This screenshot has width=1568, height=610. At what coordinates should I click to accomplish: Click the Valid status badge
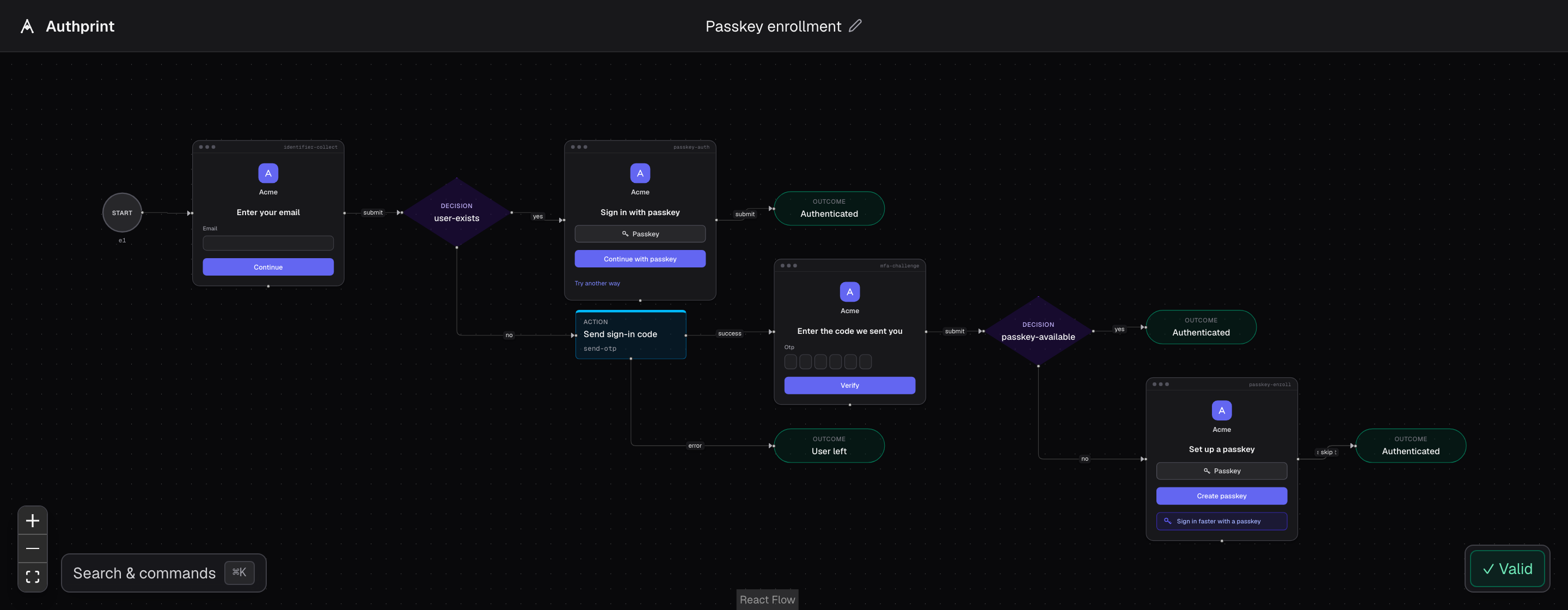tap(1507, 569)
